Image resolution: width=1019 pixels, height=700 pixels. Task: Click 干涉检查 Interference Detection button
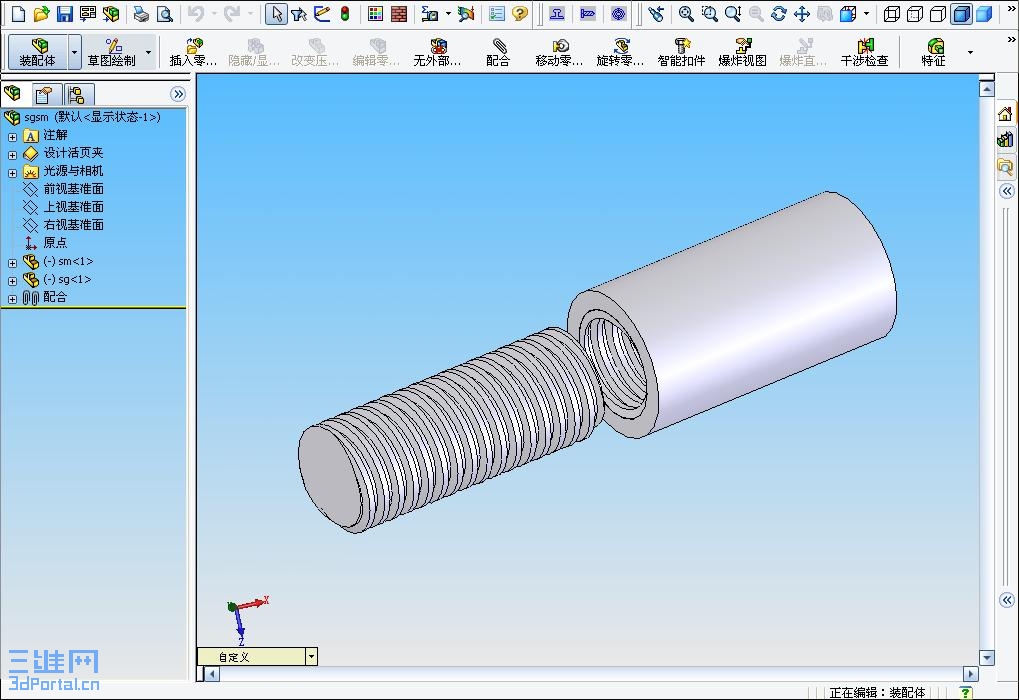point(864,52)
